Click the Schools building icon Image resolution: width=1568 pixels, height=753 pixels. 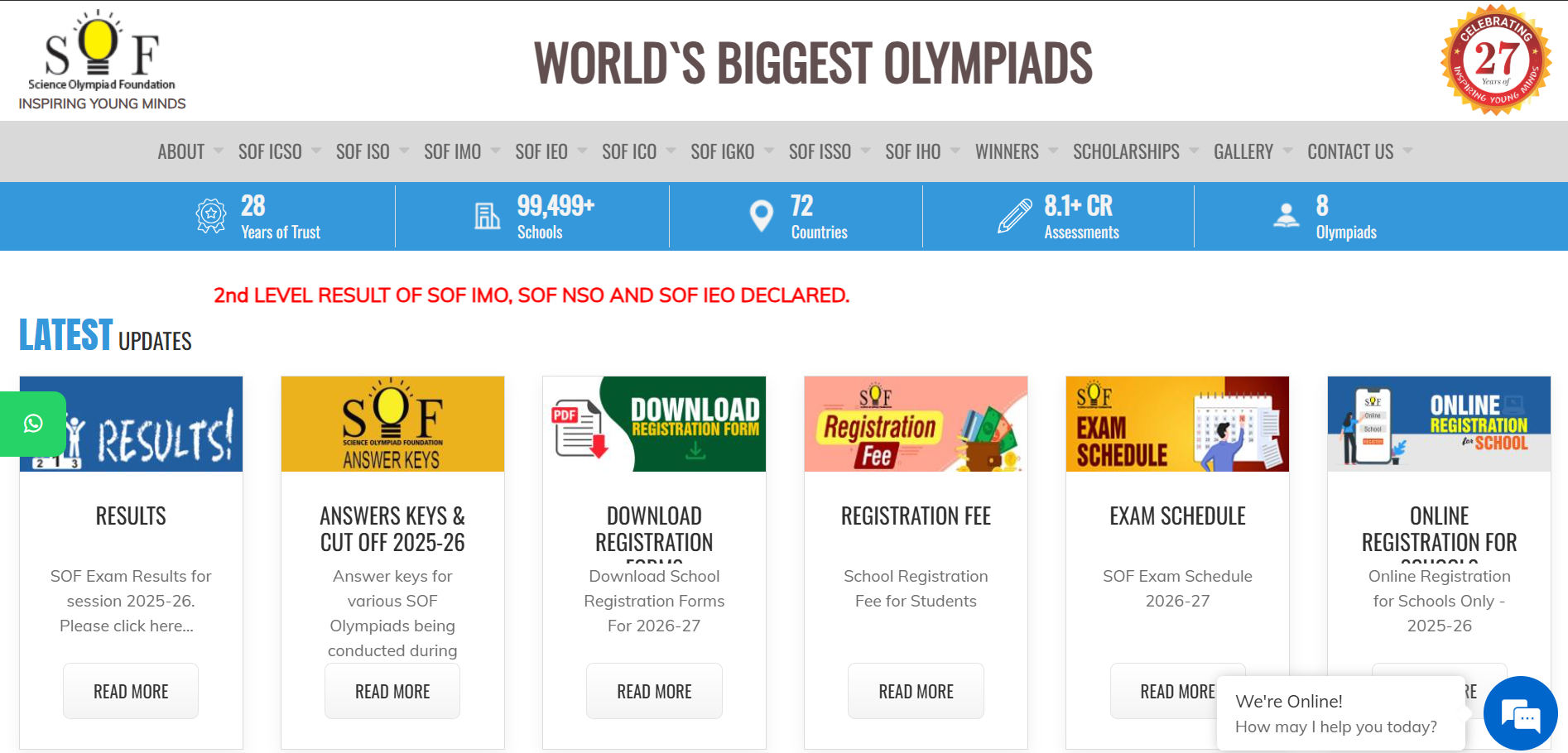(487, 216)
